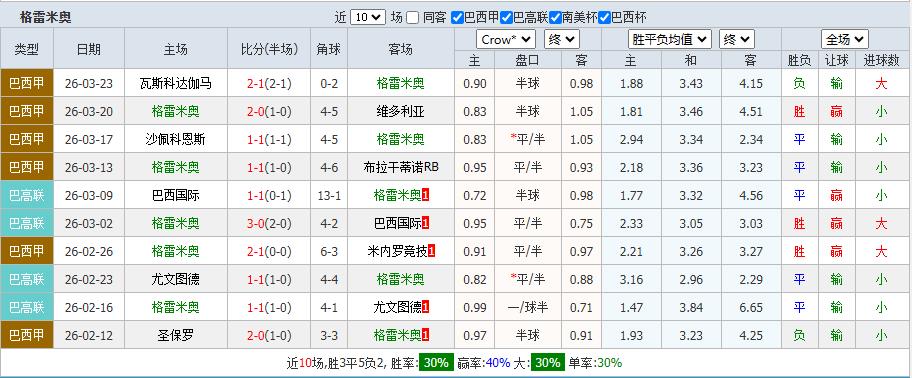Click the 布拉干蒂诺RB away team link
912x378 pixels.
click(401, 167)
